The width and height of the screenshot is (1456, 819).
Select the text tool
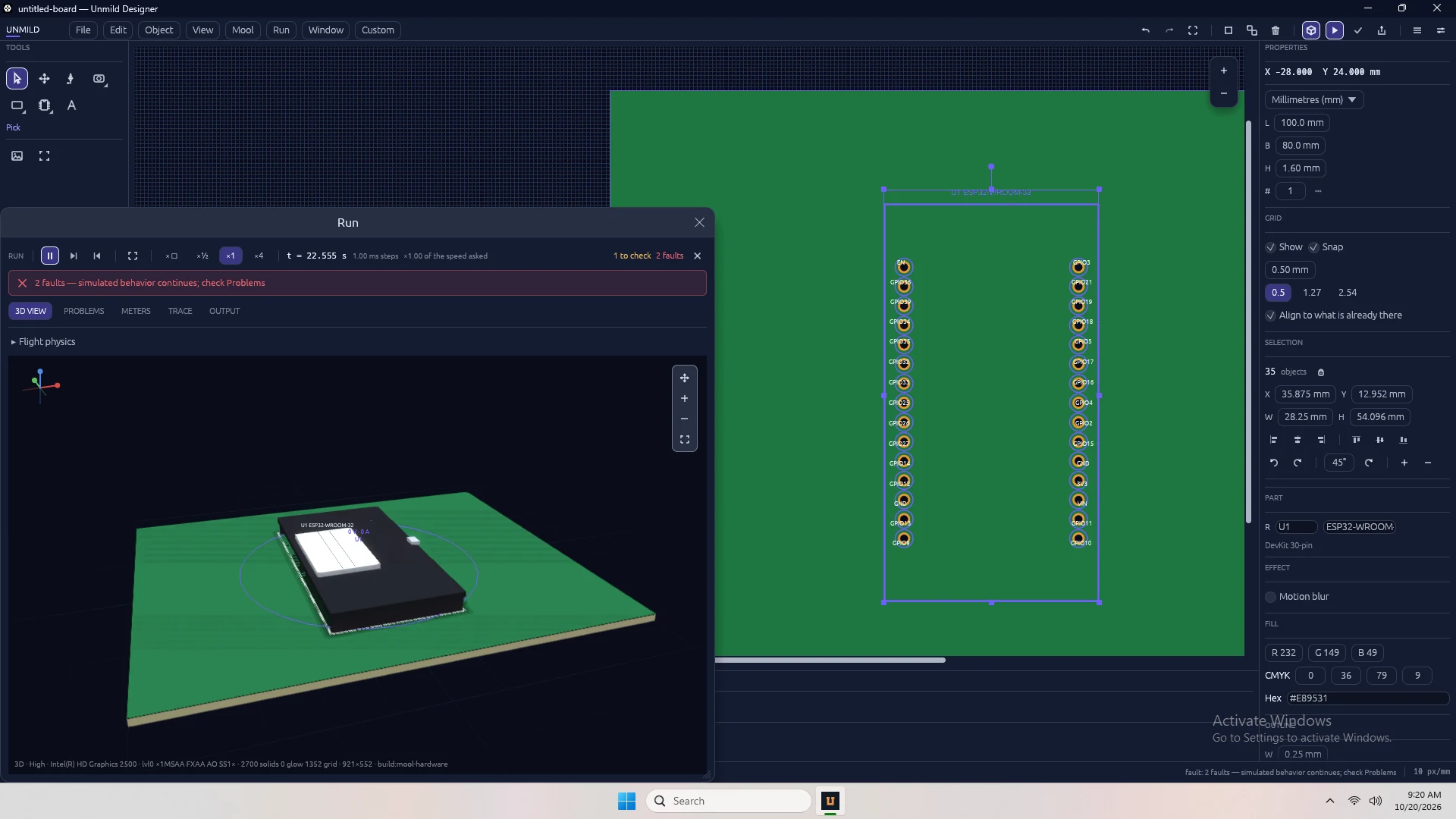point(71,106)
